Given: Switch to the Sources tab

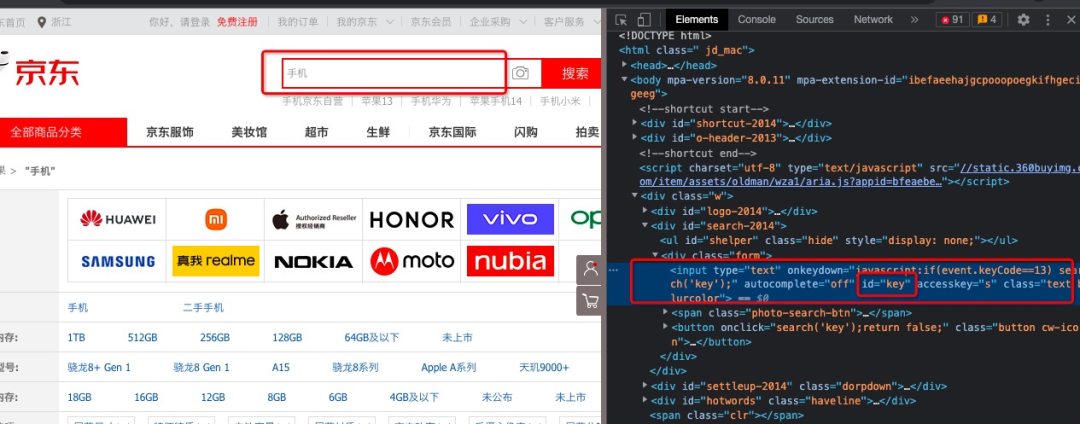Looking at the screenshot, I should (814, 19).
